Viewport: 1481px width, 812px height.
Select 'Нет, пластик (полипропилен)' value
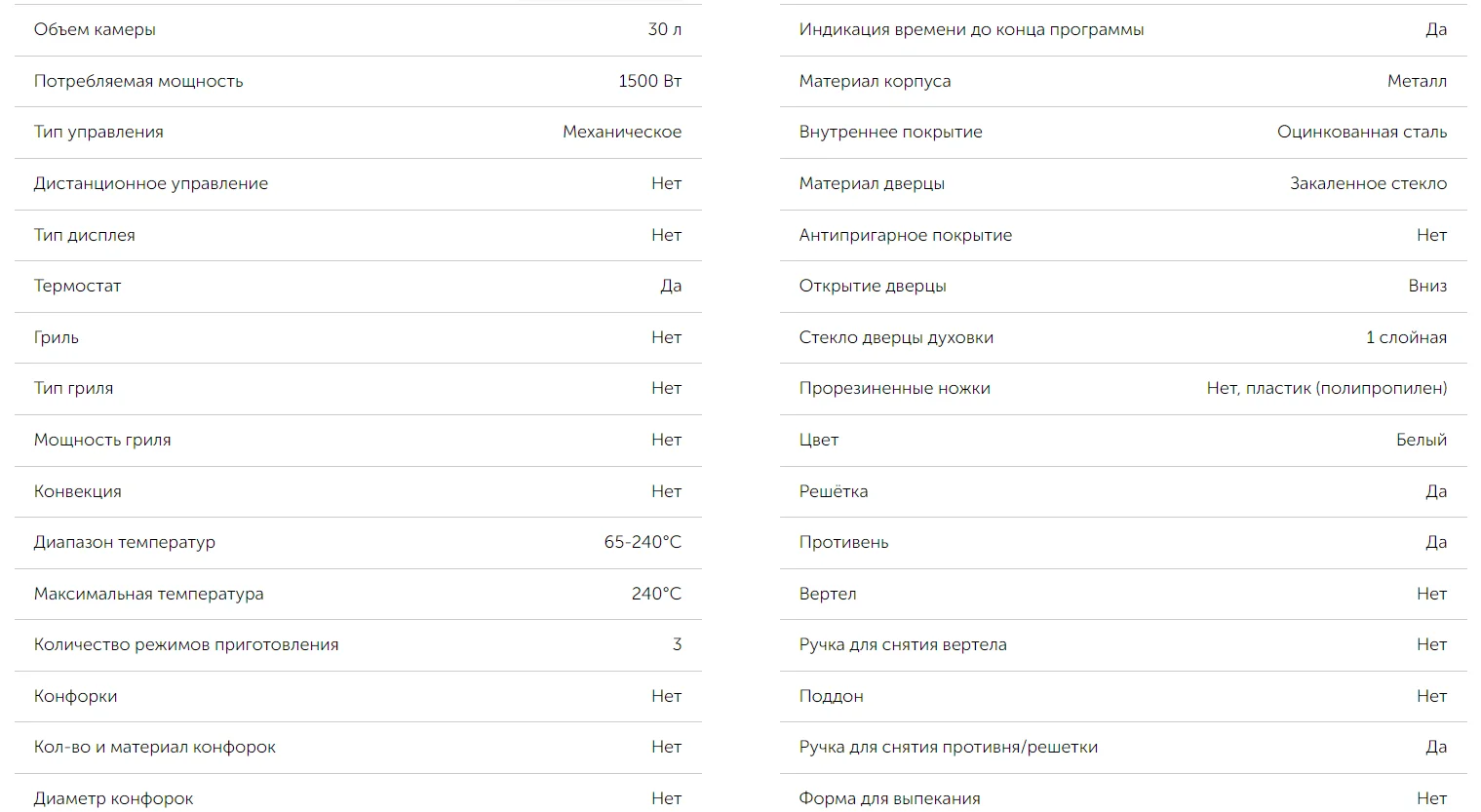click(1327, 388)
